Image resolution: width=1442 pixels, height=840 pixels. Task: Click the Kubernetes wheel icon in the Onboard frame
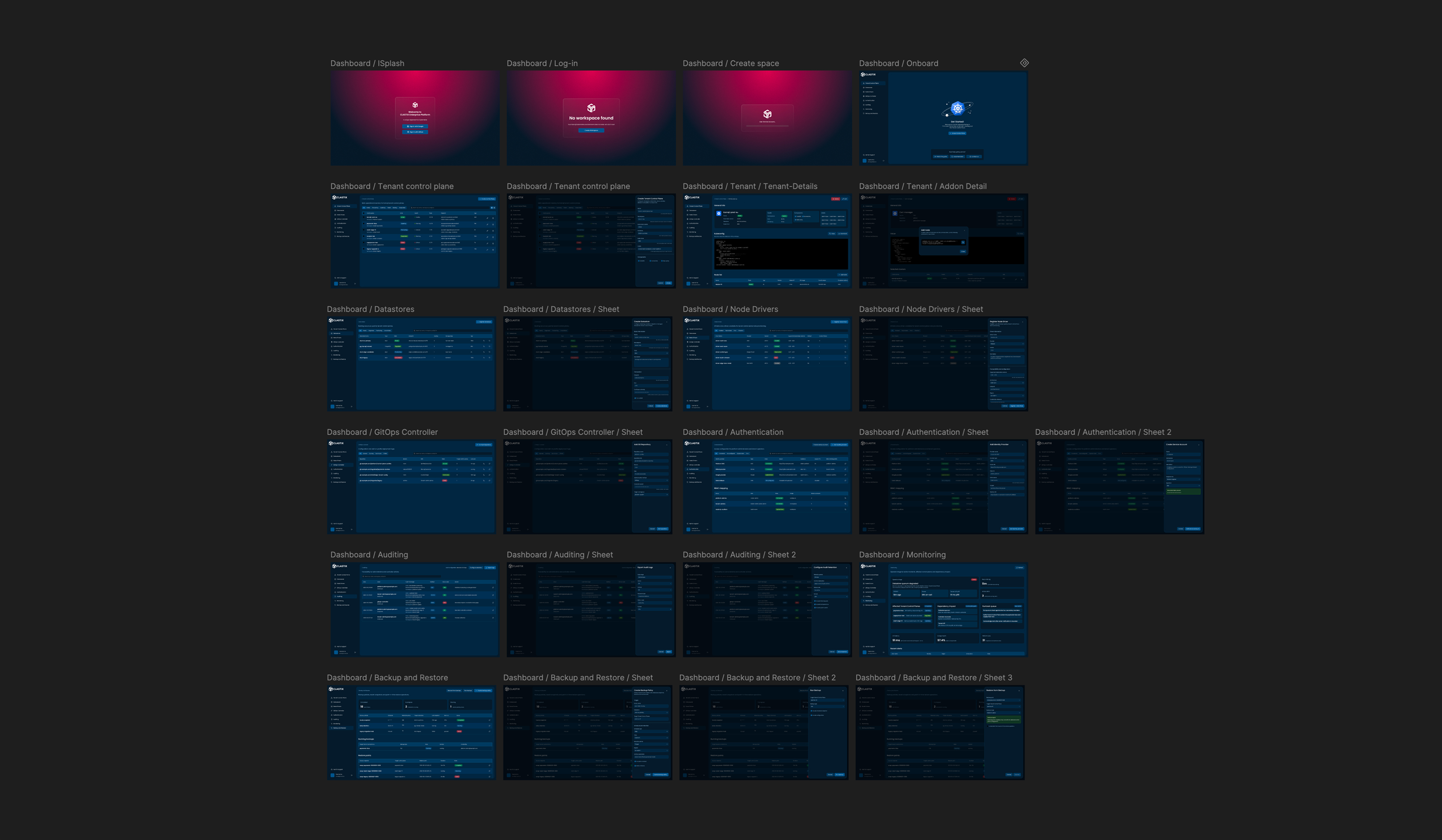(x=957, y=108)
